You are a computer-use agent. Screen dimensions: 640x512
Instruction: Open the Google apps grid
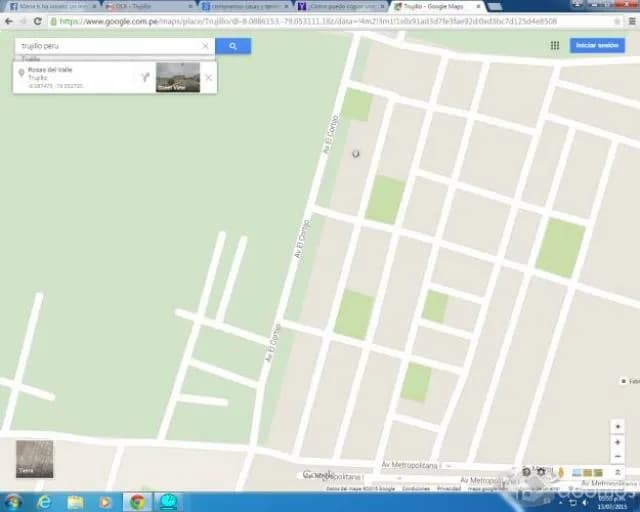pyautogui.click(x=555, y=45)
